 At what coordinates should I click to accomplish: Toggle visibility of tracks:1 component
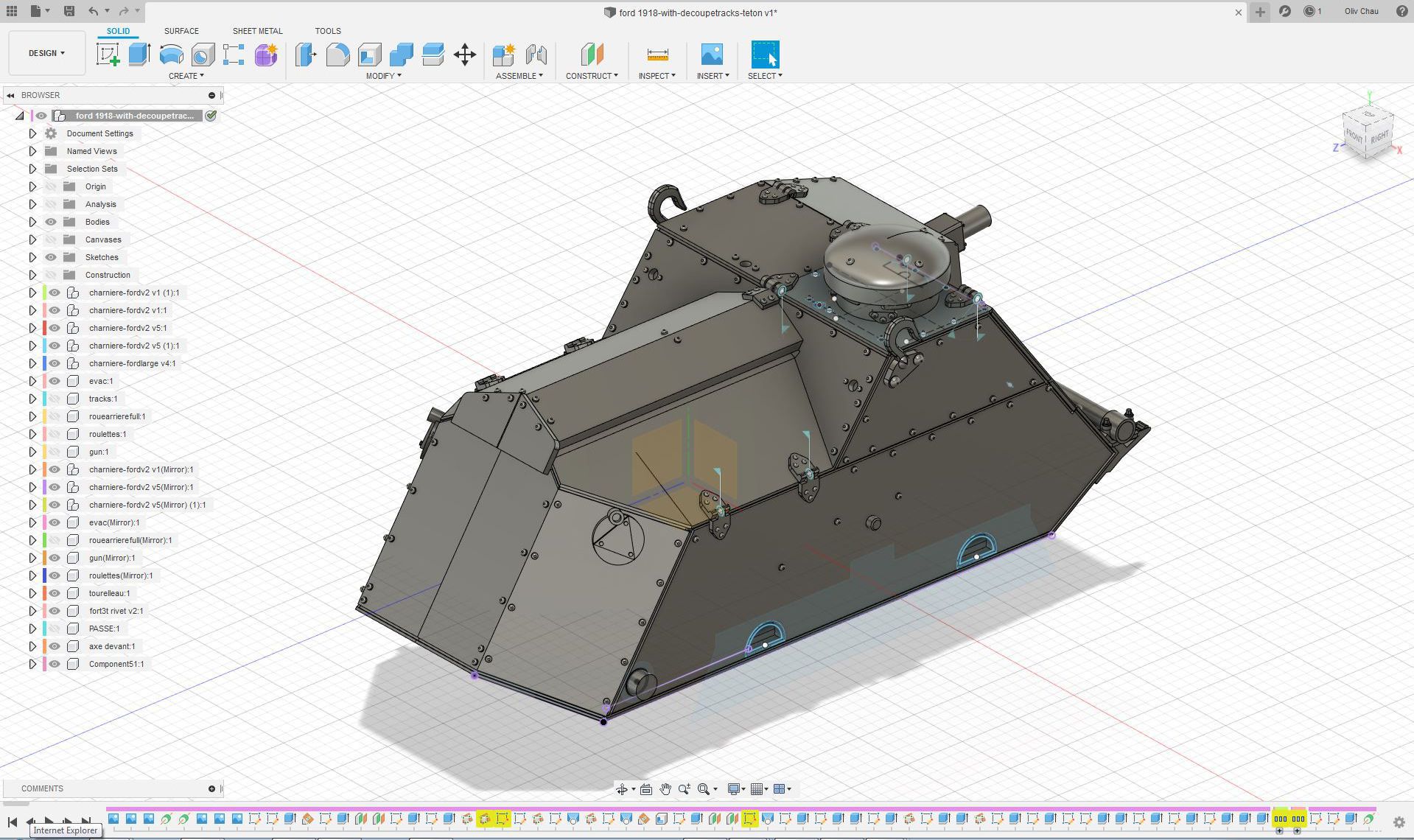pyautogui.click(x=55, y=399)
